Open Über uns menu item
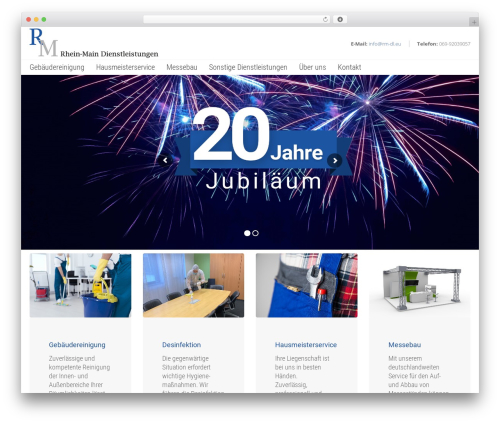The image size is (500, 423). (312, 67)
